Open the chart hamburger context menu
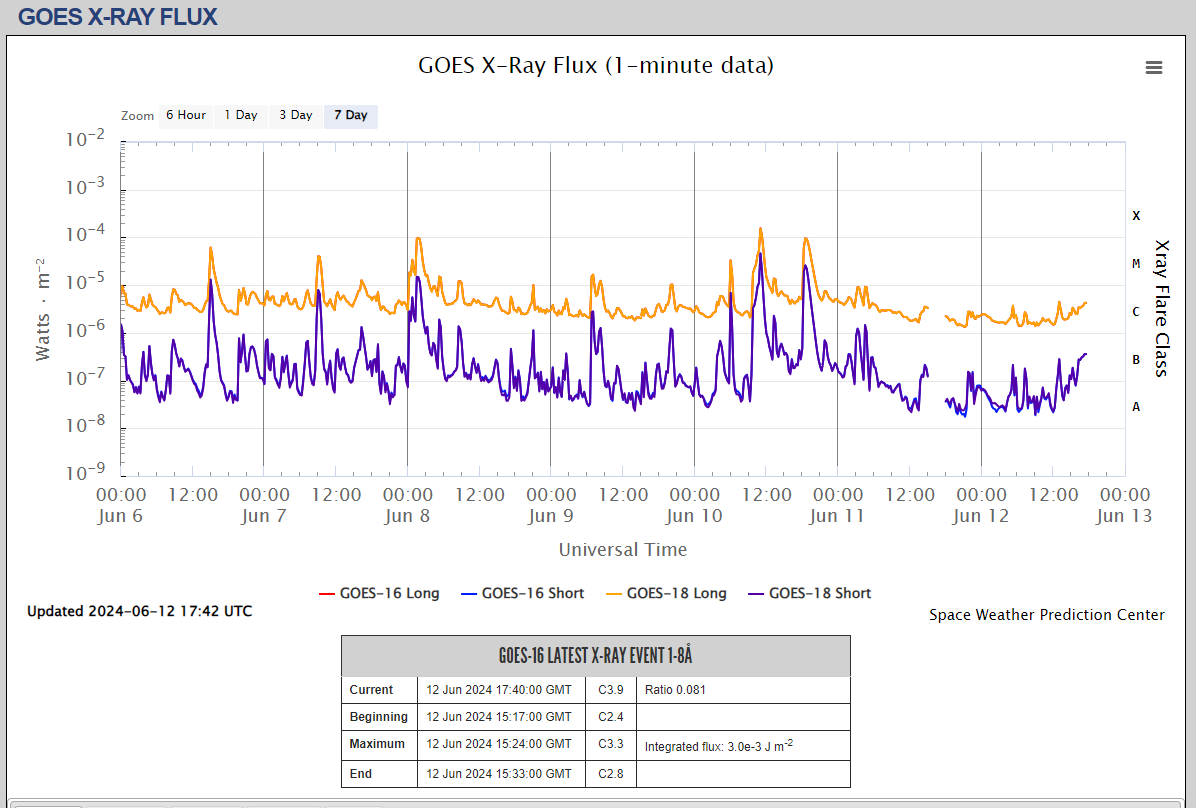This screenshot has height=808, width=1196. pyautogui.click(x=1153, y=68)
